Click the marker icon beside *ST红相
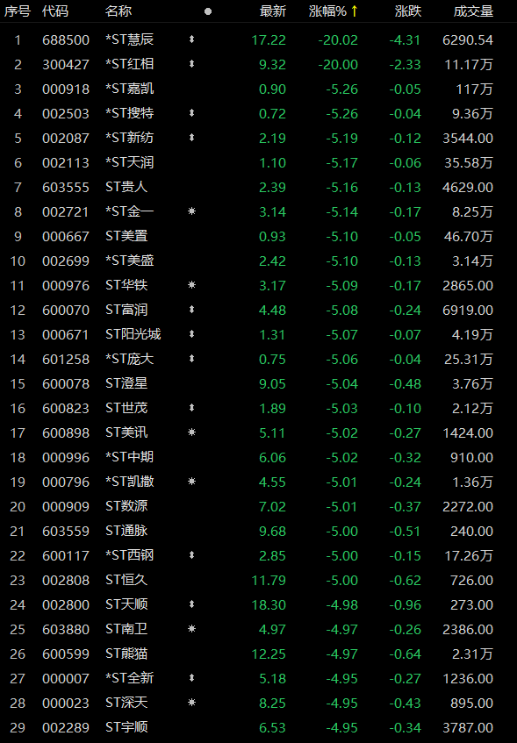The height and width of the screenshot is (743, 517). (x=191, y=64)
